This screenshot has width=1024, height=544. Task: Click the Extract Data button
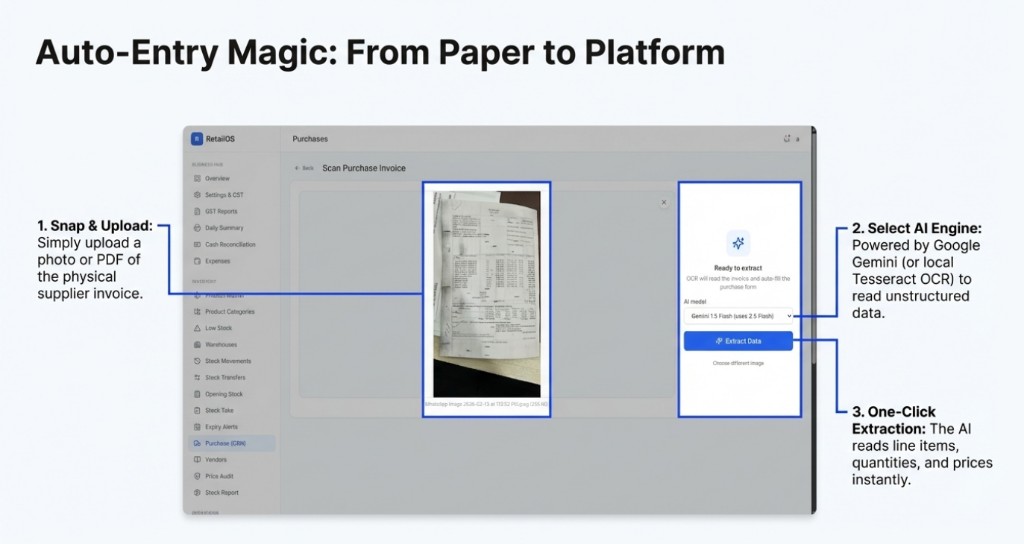738,341
